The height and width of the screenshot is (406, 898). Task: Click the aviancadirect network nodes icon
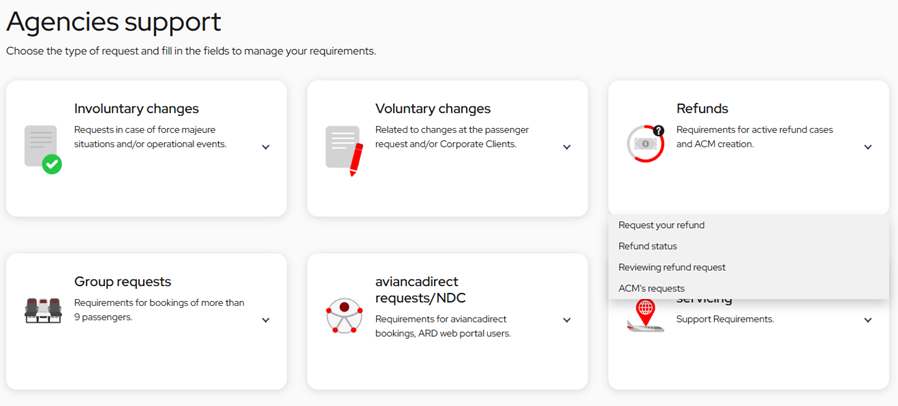[344, 316]
